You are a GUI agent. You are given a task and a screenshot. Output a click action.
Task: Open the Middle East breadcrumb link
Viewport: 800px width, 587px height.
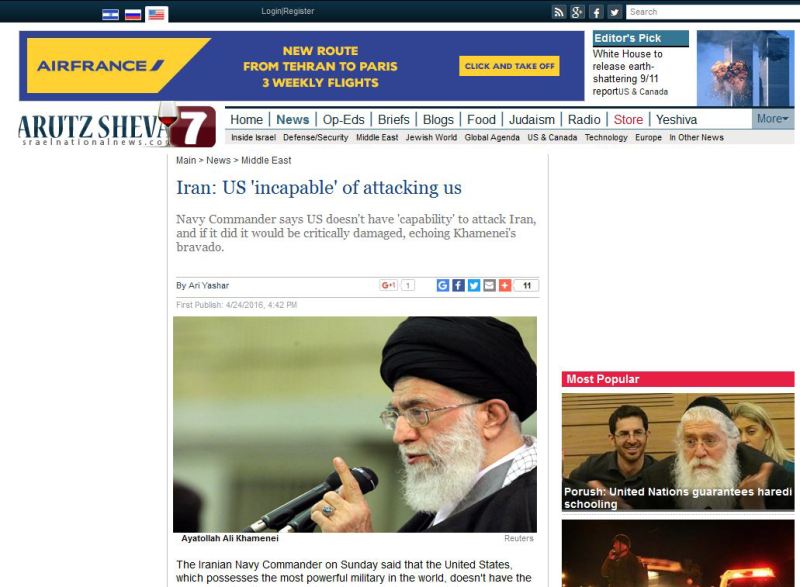click(x=266, y=160)
